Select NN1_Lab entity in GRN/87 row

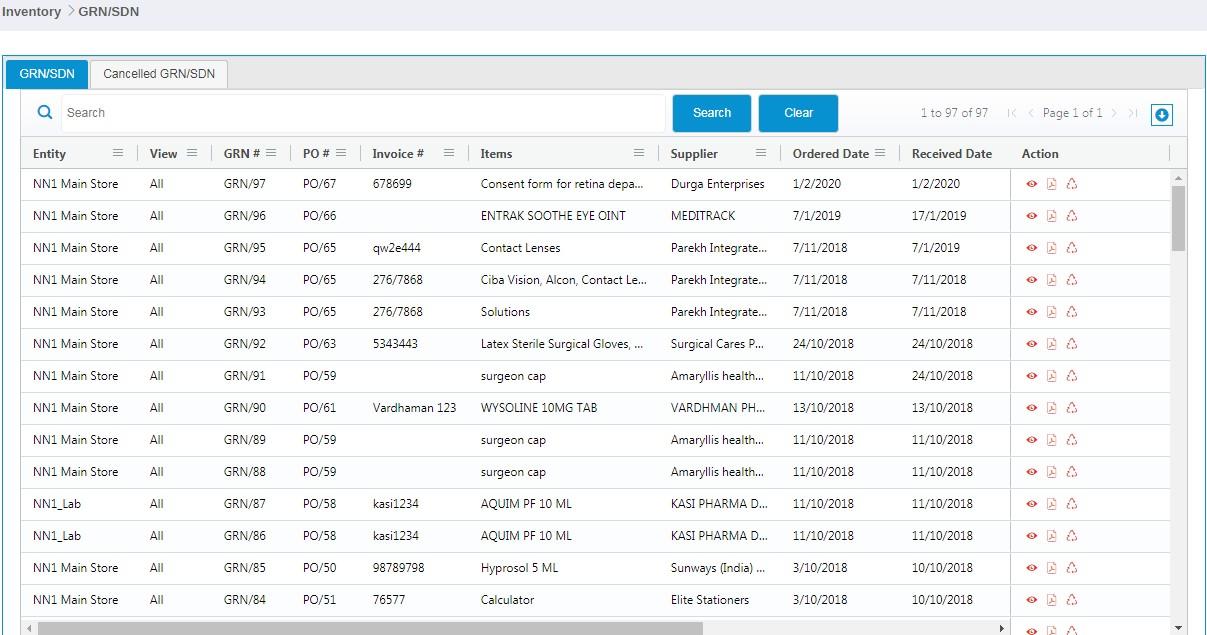point(57,504)
